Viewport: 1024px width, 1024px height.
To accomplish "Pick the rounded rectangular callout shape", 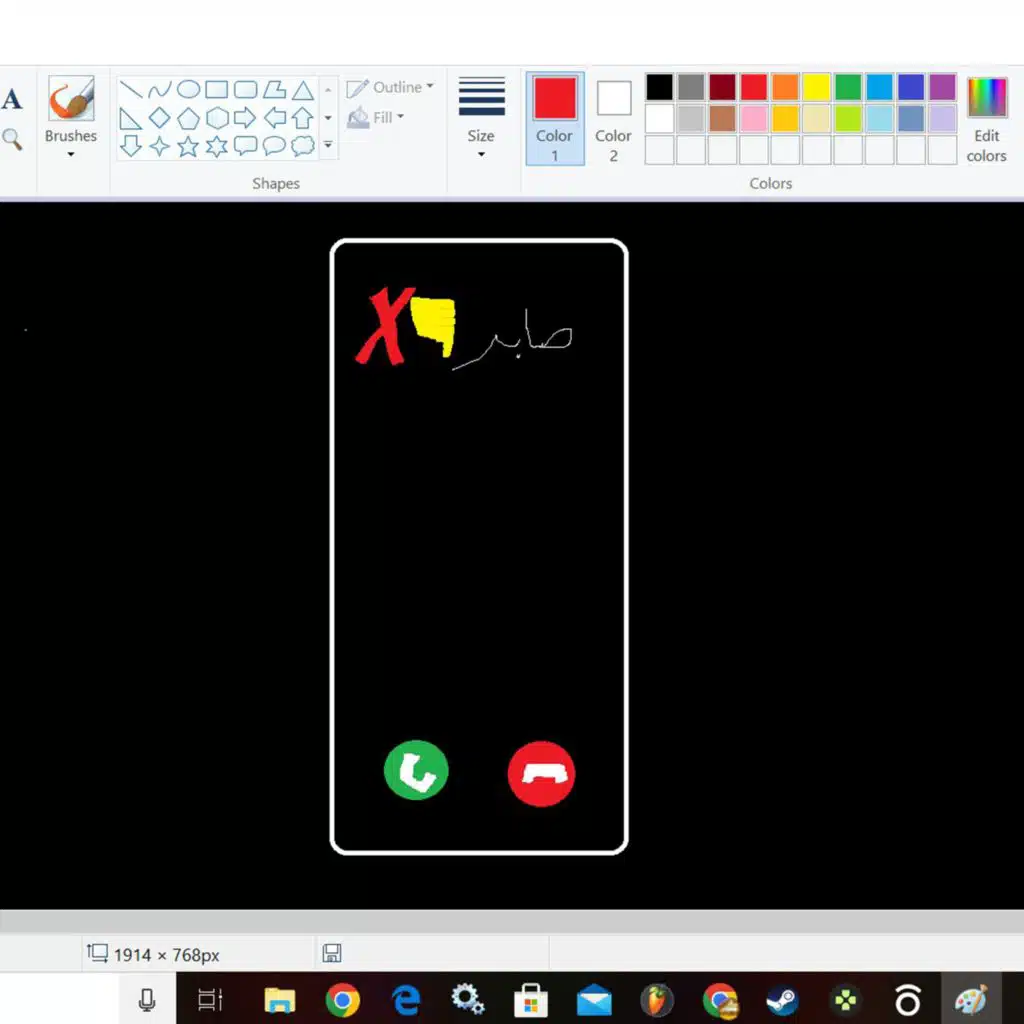I will click(245, 147).
